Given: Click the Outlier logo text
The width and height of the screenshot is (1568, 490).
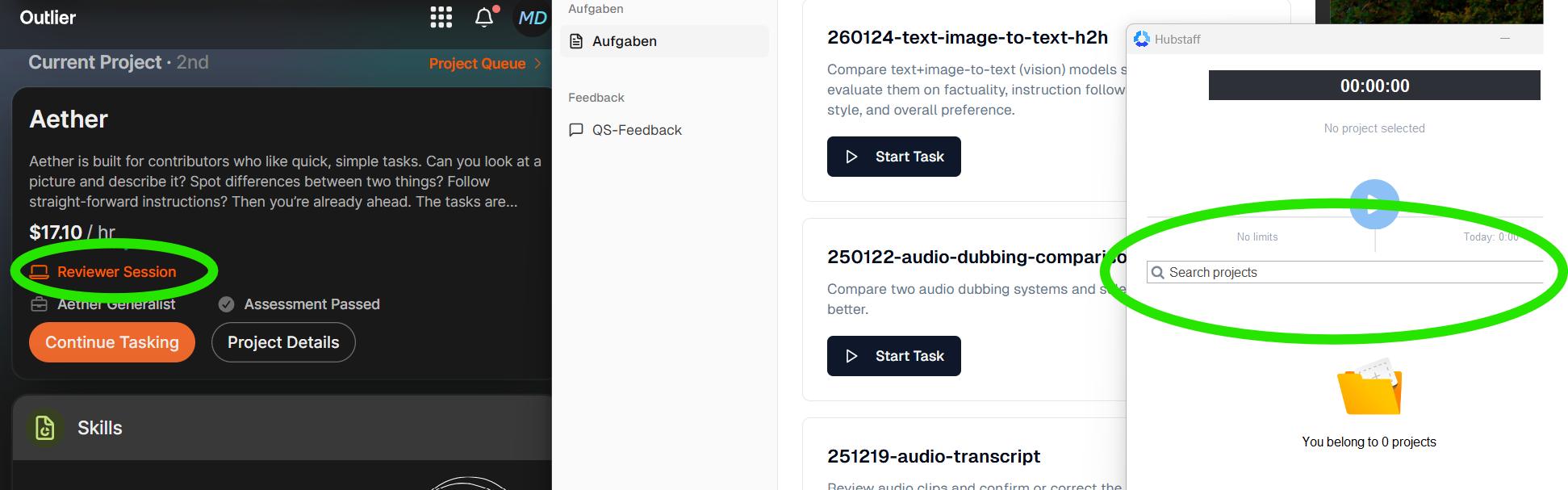Looking at the screenshot, I should 48,18.
